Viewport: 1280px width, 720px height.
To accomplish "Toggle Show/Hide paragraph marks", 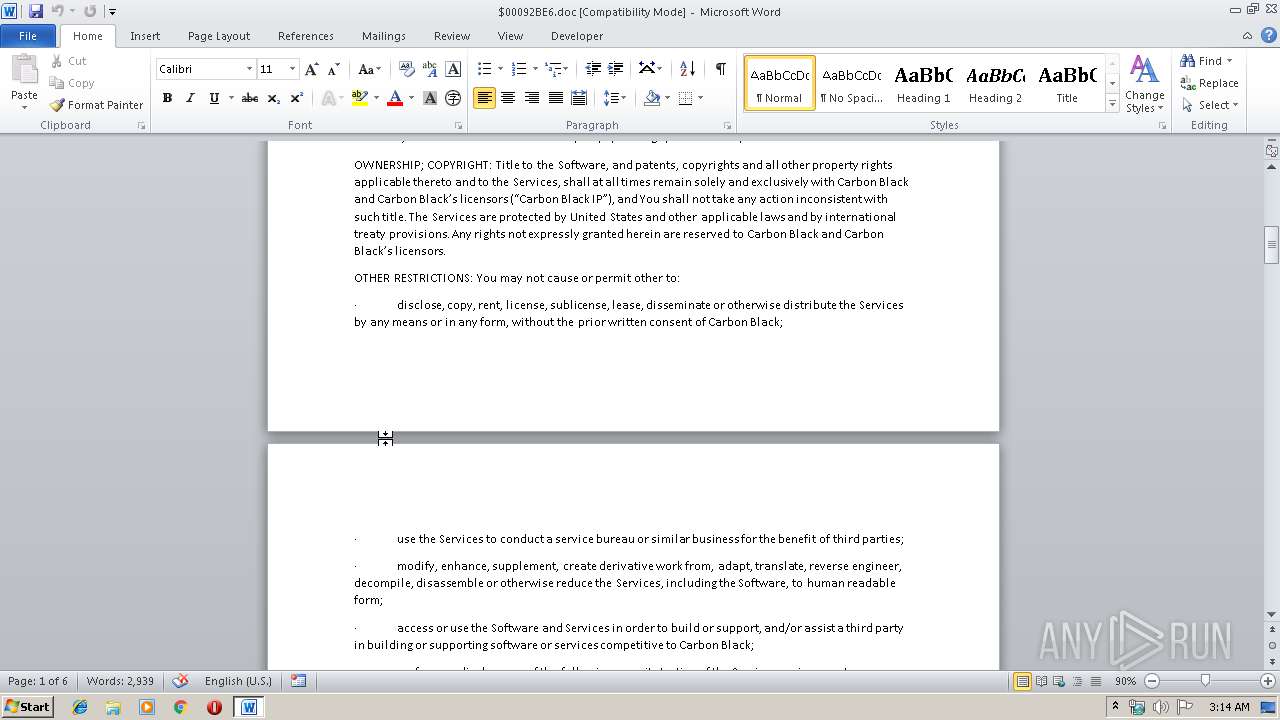I will pyautogui.click(x=720, y=69).
